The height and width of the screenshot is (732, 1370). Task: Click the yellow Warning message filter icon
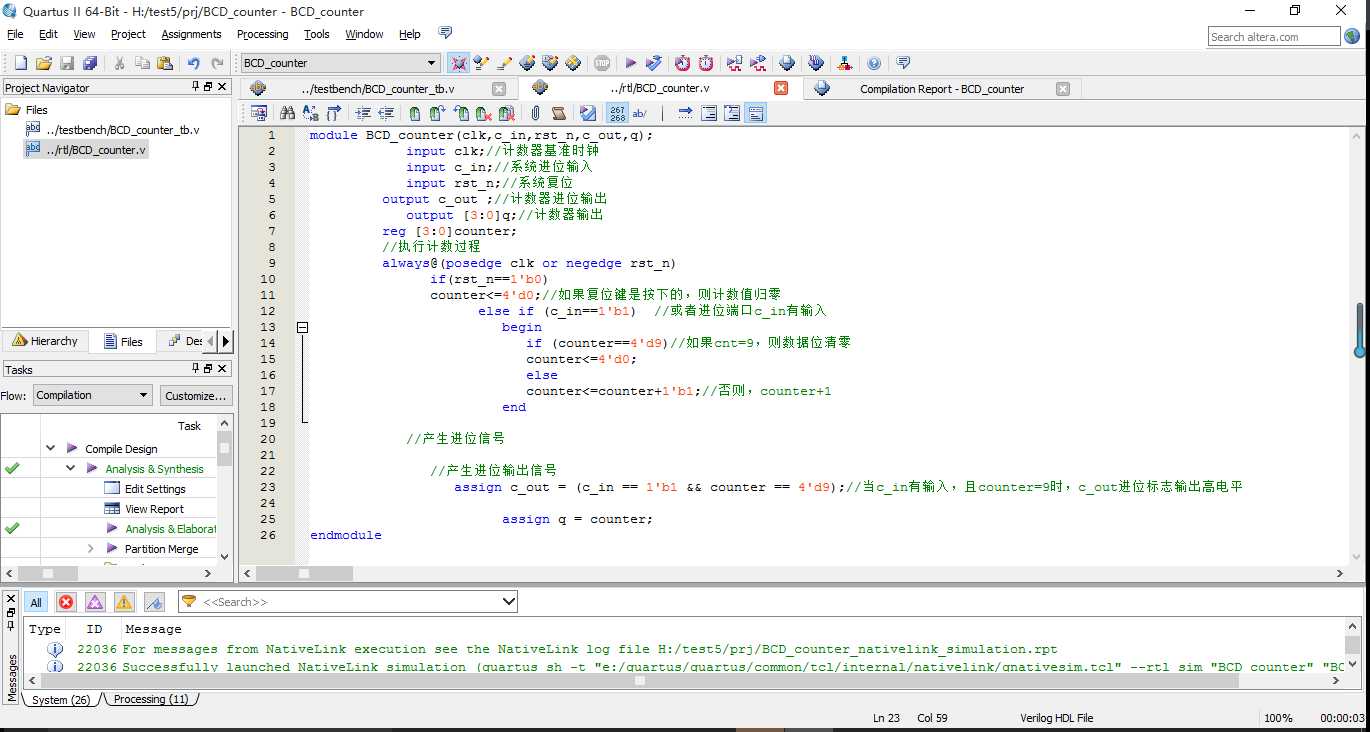[x=124, y=602]
